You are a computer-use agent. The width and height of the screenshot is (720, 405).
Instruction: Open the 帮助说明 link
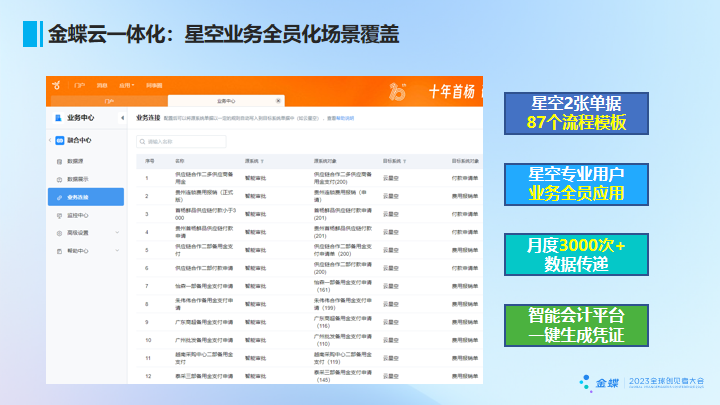coord(345,118)
